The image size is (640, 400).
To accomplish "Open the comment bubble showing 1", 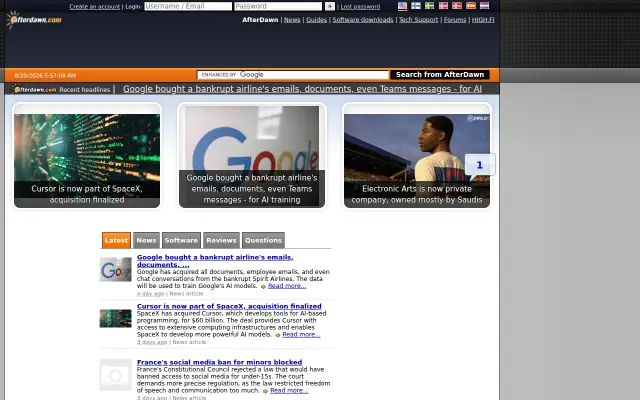I will pyautogui.click(x=480, y=165).
